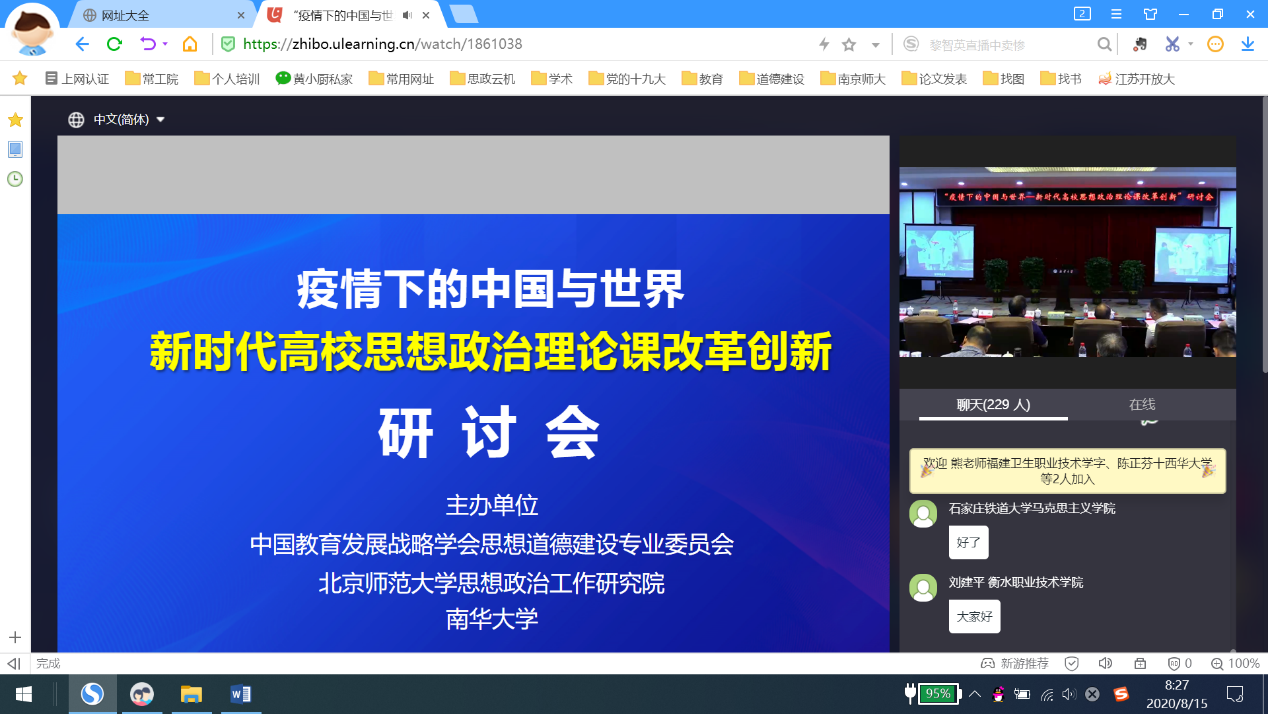
Task: Click the scissors screenshot tool icon
Action: point(1172,44)
